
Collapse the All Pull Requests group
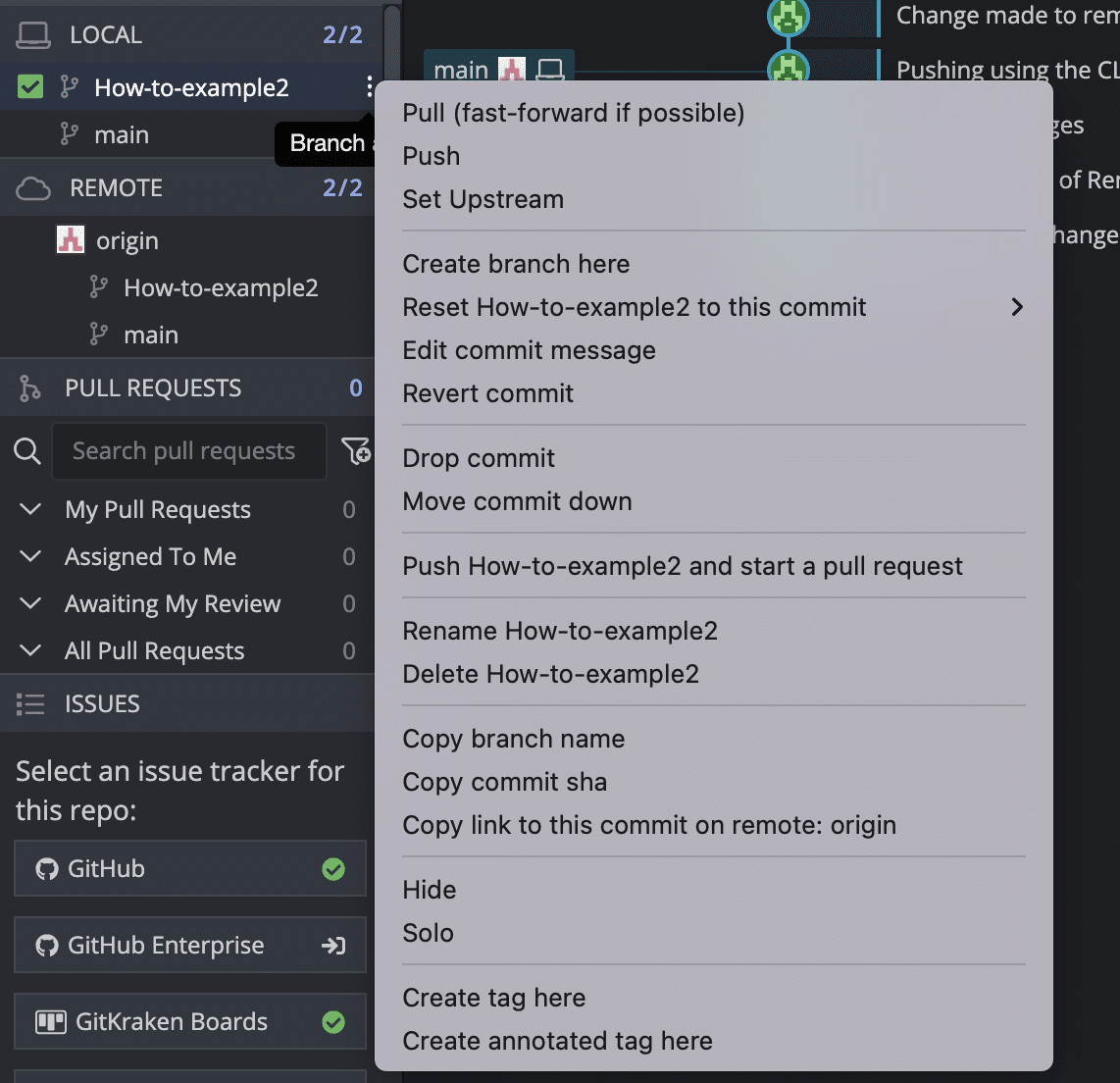pos(30,650)
